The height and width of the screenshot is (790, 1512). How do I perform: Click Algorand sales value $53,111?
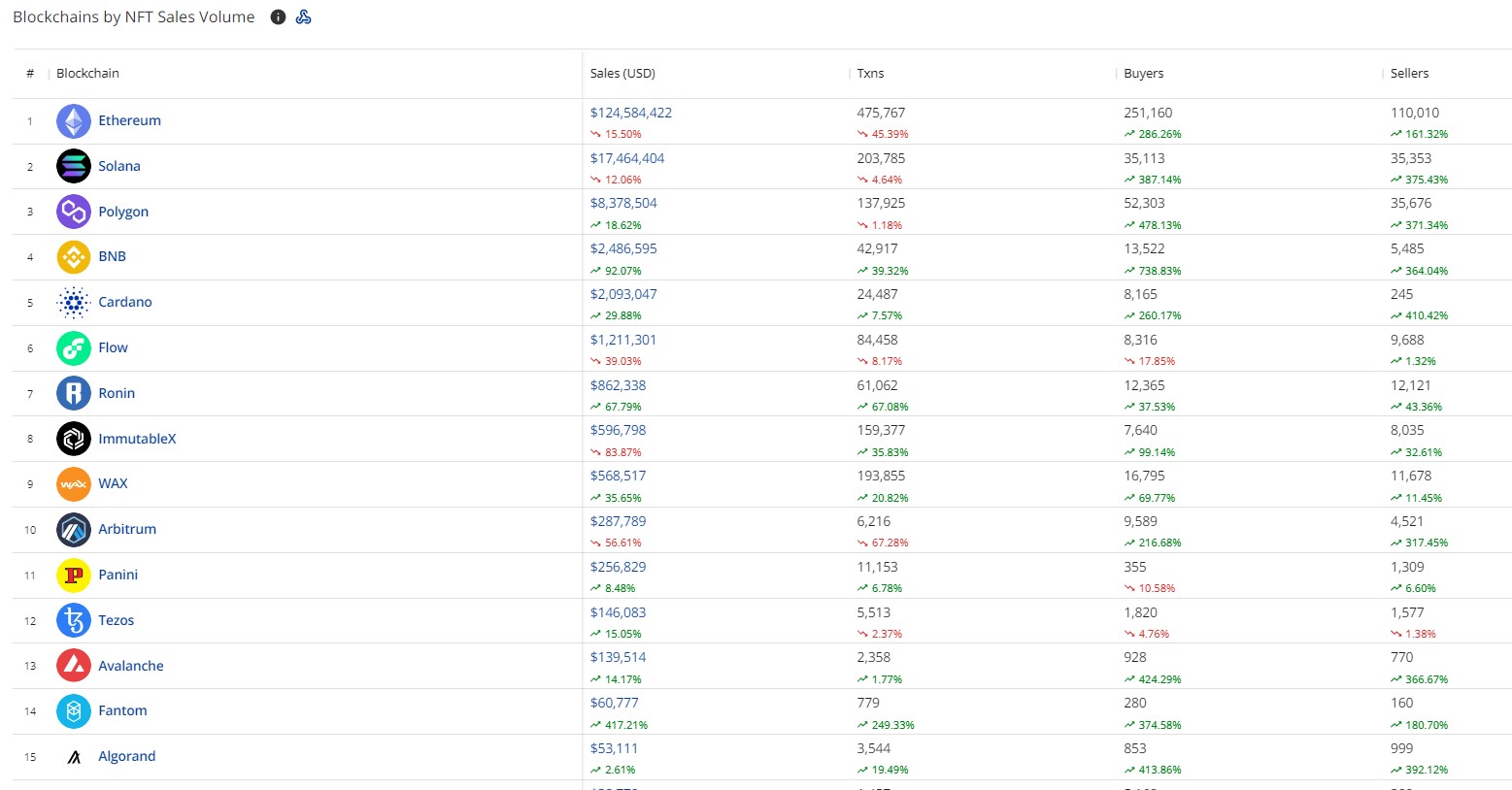tap(615, 748)
